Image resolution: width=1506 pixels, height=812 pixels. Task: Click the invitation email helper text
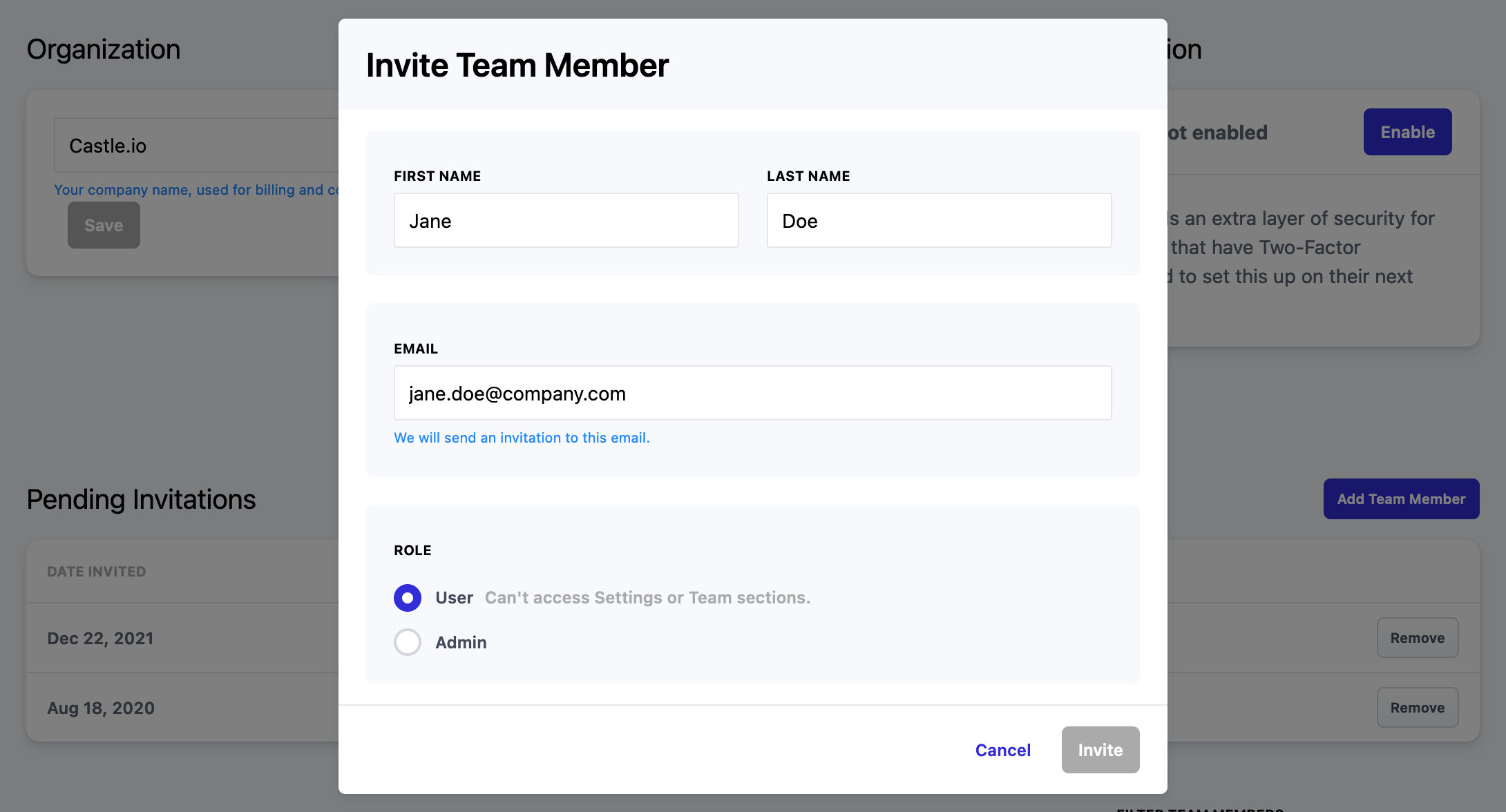(x=522, y=438)
